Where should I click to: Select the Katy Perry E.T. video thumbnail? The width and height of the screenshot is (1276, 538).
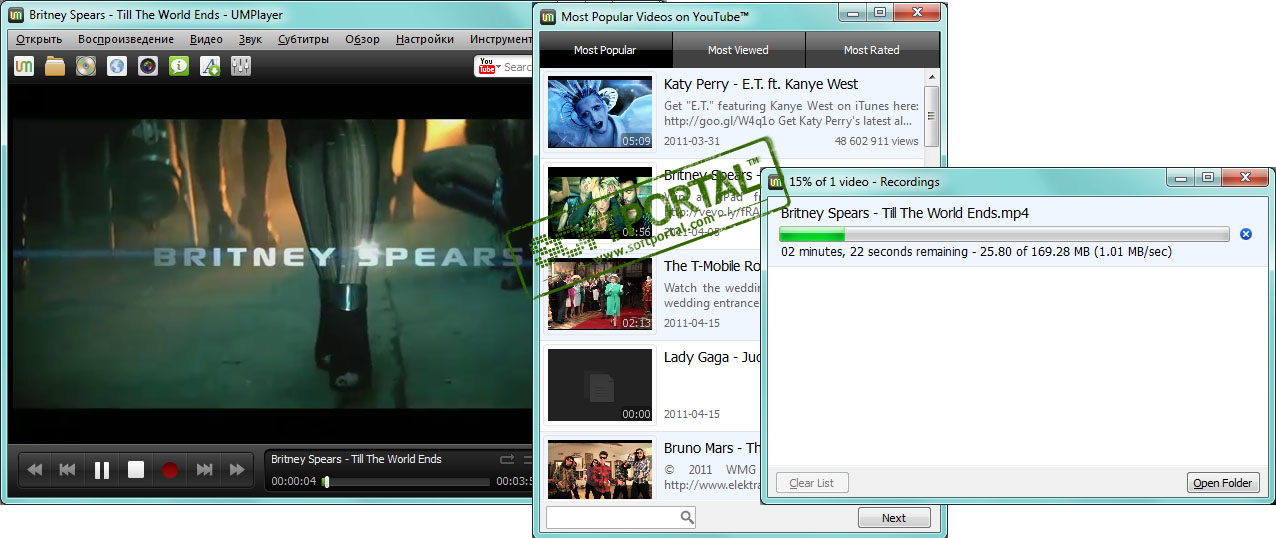[x=600, y=112]
